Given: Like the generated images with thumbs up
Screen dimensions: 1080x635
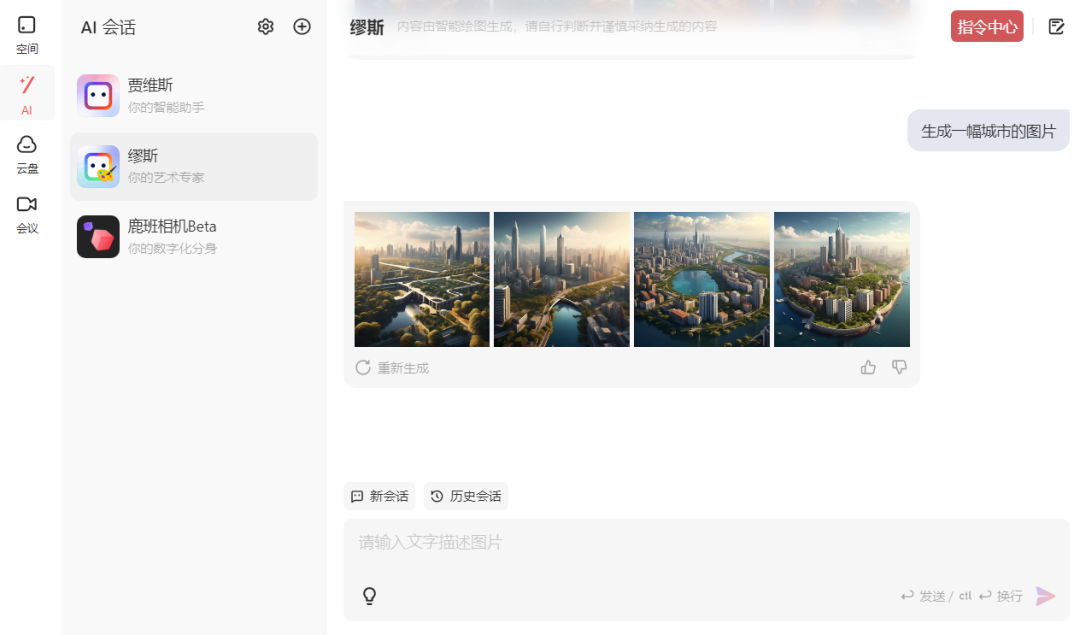Looking at the screenshot, I should [x=868, y=367].
